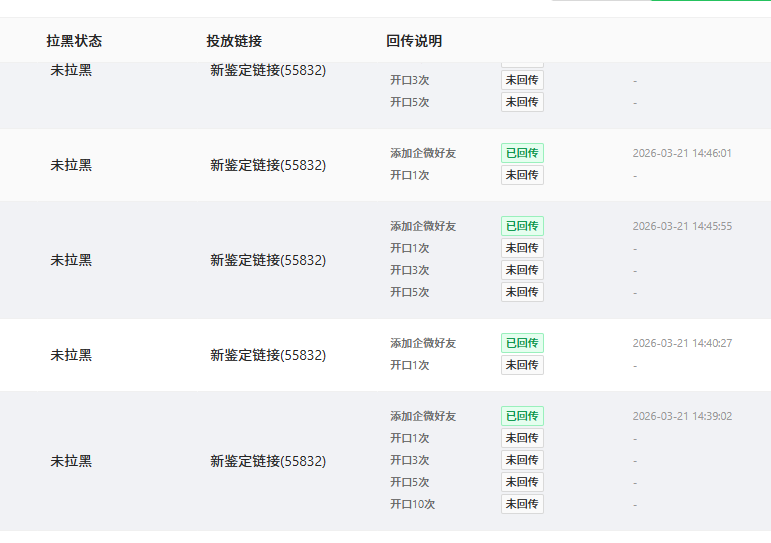Click the timestamp 2026-03-21 14:46:01
The height and width of the screenshot is (543, 771).
tap(682, 154)
